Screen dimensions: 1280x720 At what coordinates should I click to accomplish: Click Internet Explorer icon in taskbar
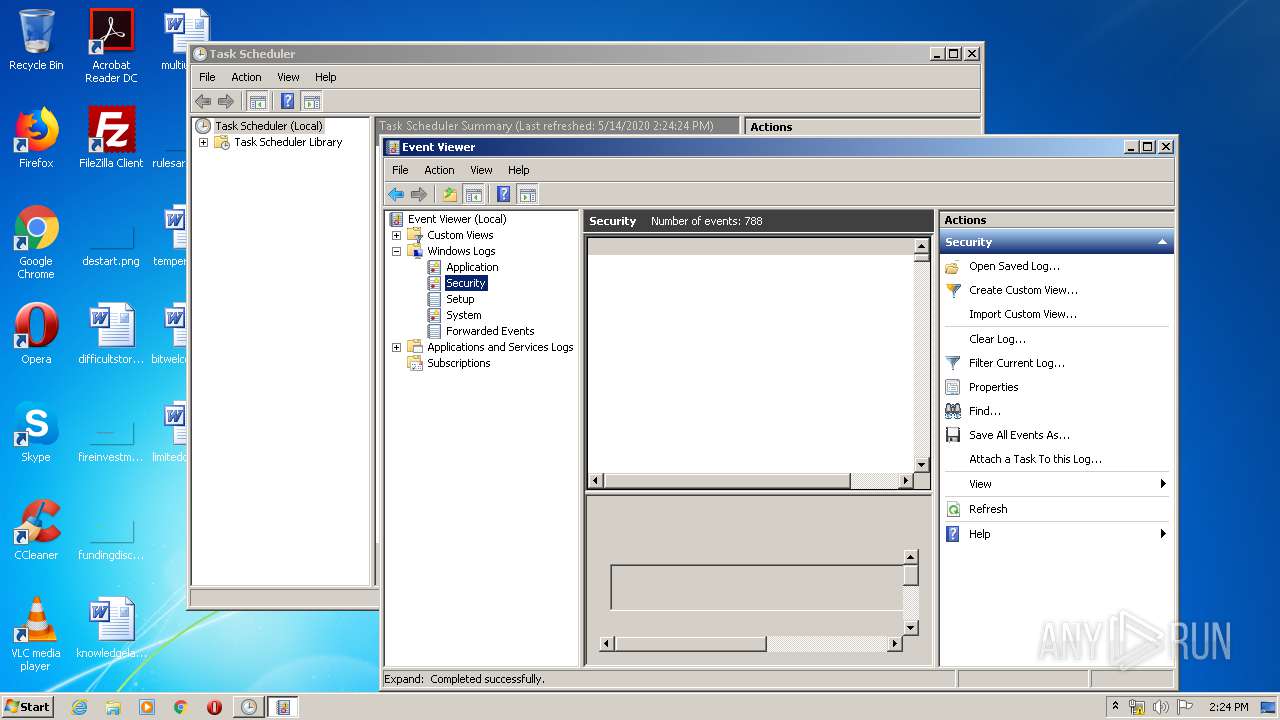tap(79, 707)
